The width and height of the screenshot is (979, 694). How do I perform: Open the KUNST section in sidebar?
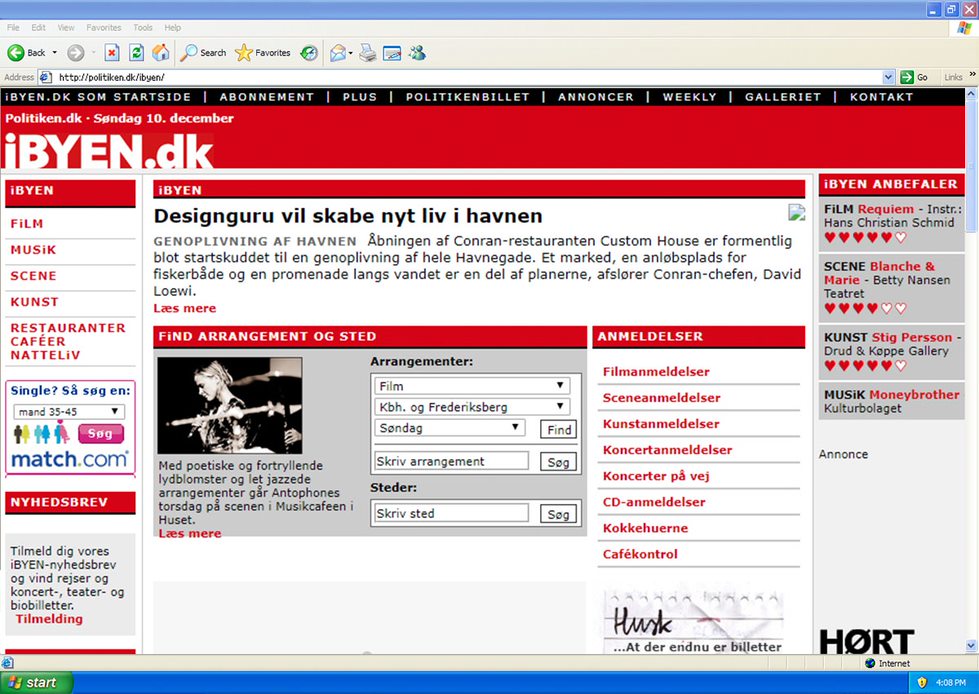[34, 302]
